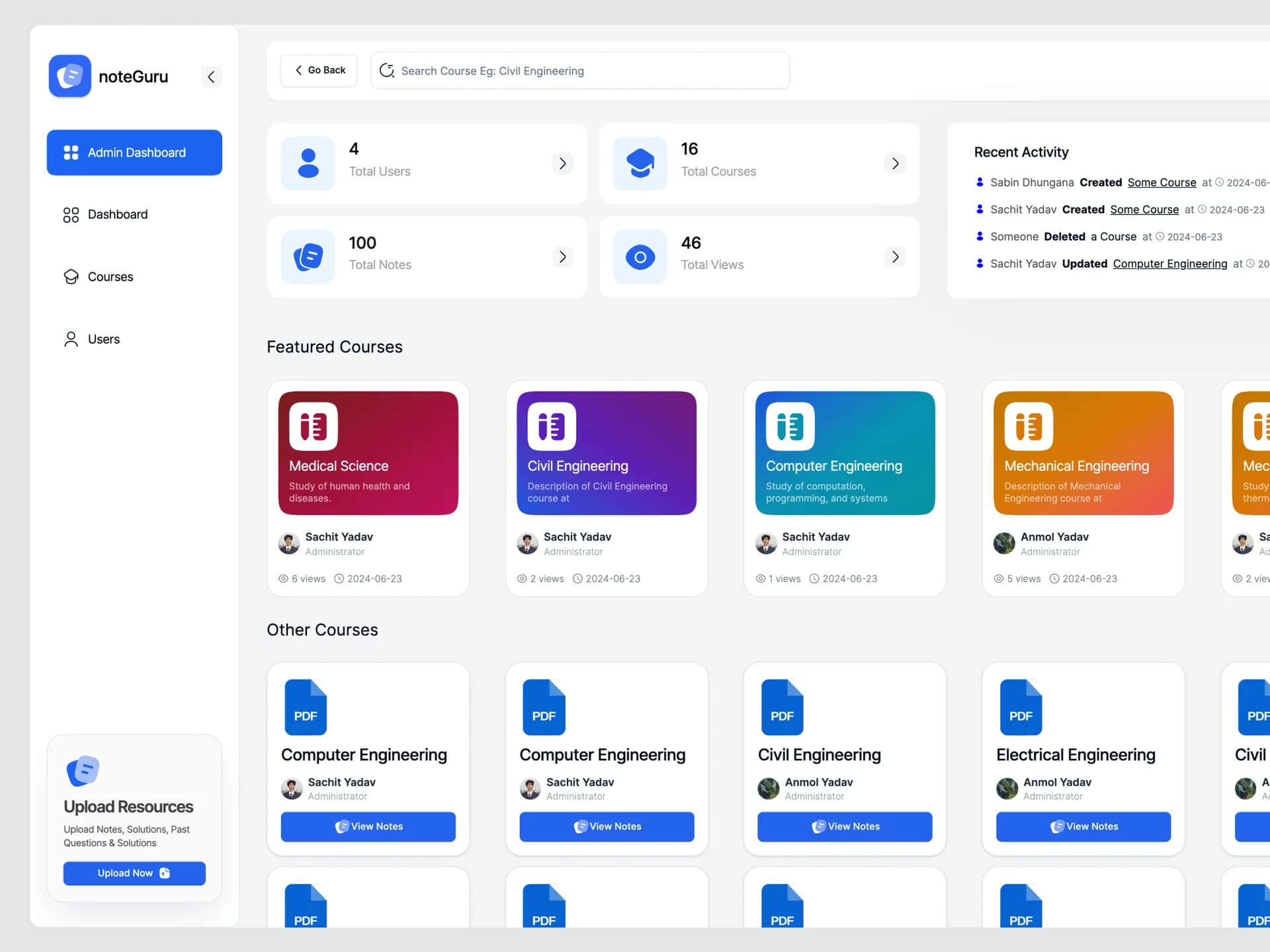Click the Total Views eye icon
1270x952 pixels.
640,257
